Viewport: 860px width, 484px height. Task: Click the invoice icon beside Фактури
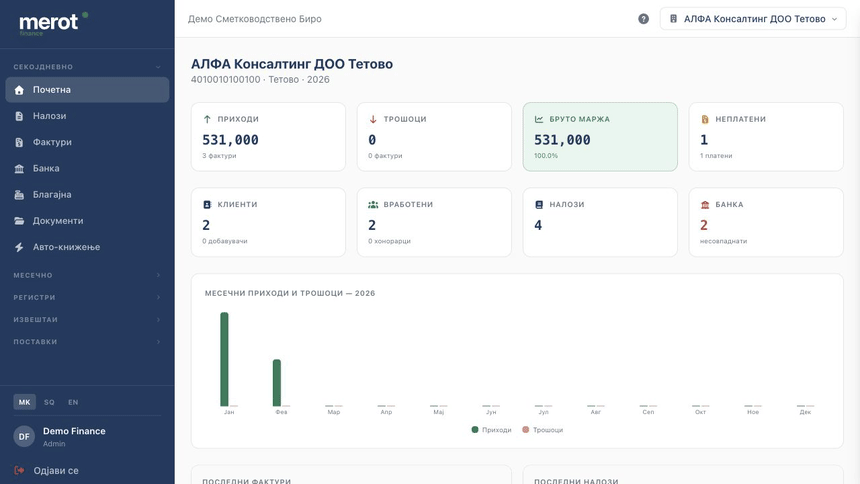point(19,142)
